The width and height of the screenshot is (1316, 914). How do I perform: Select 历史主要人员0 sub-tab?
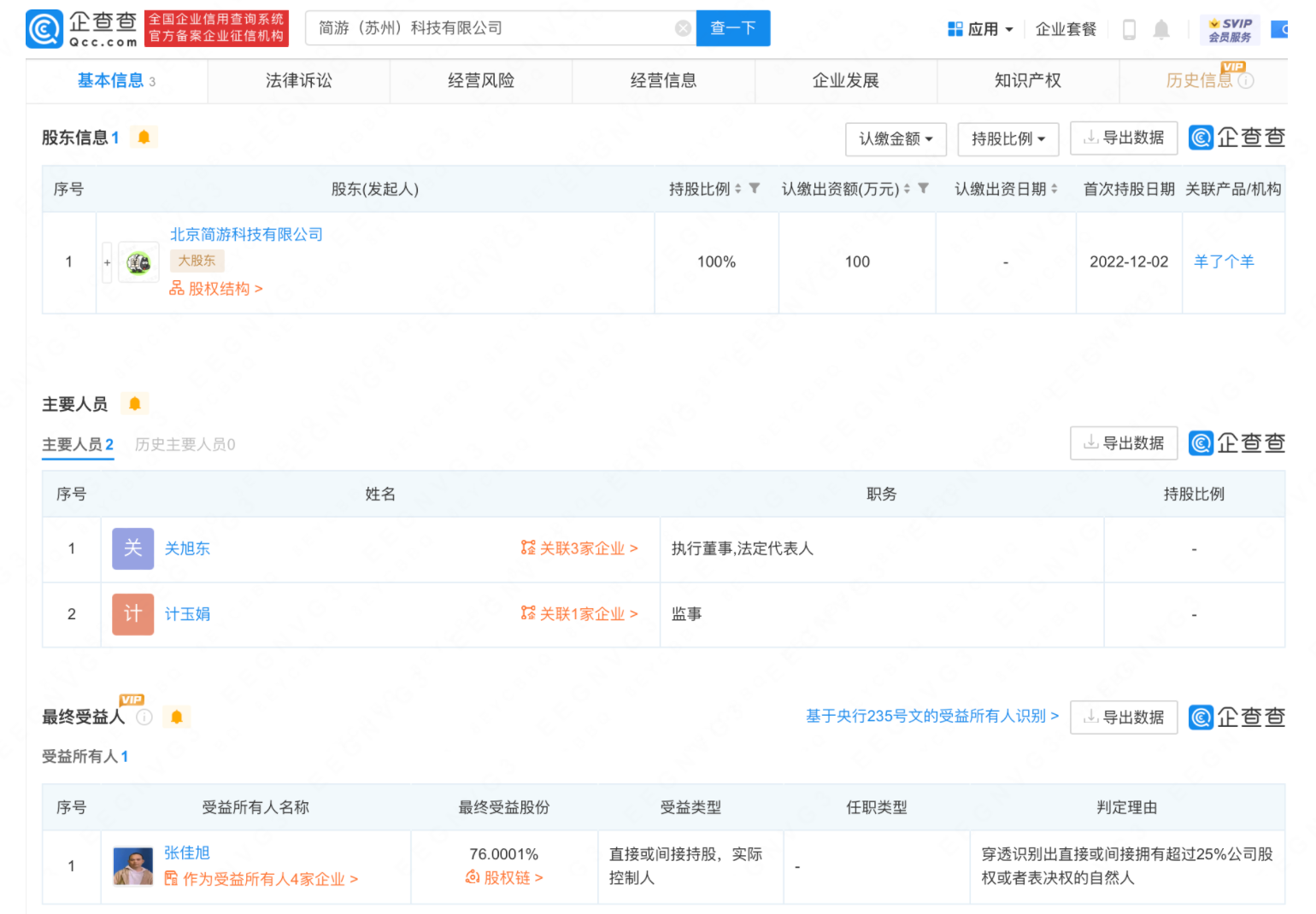(x=185, y=445)
